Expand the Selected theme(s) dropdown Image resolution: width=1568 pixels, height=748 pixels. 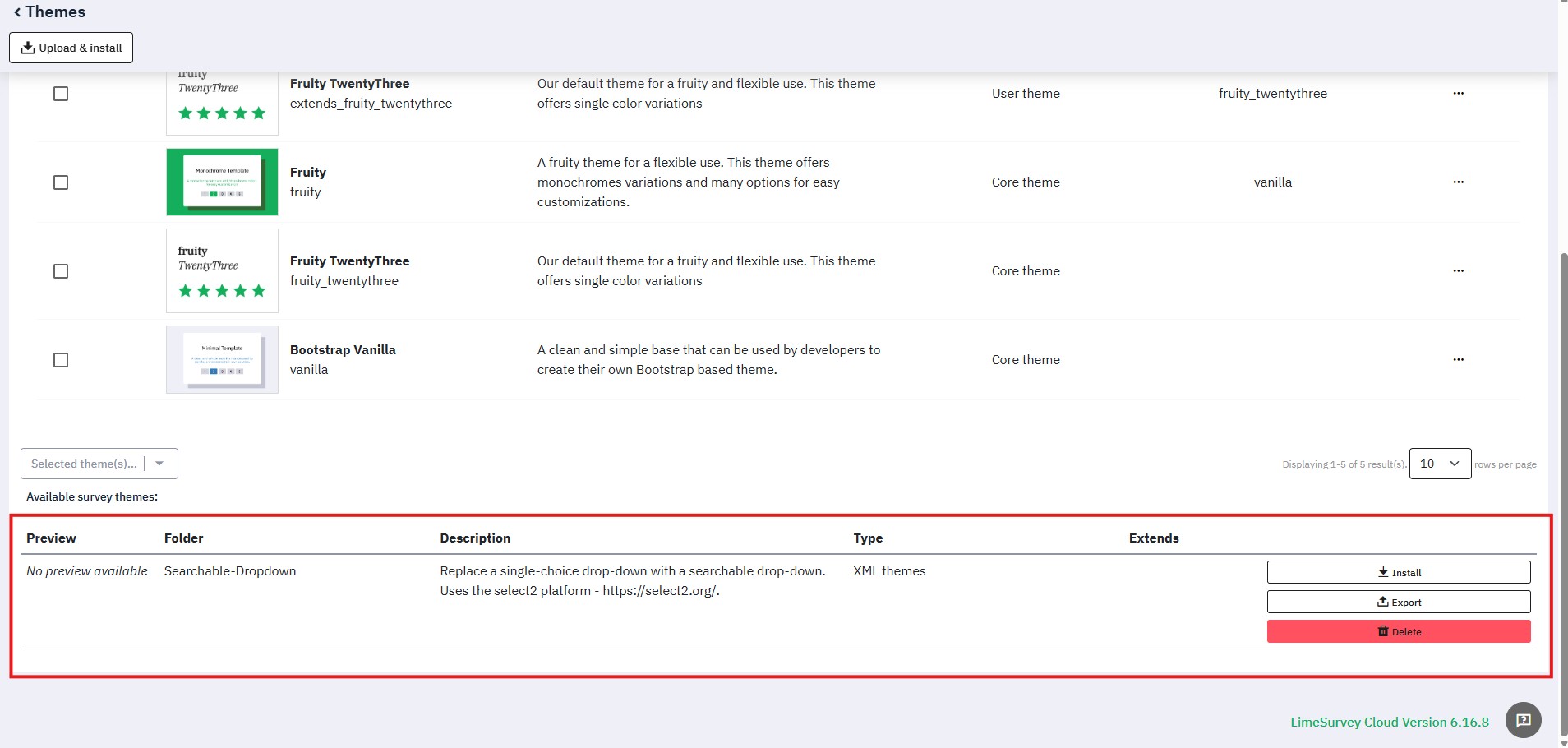(x=99, y=464)
